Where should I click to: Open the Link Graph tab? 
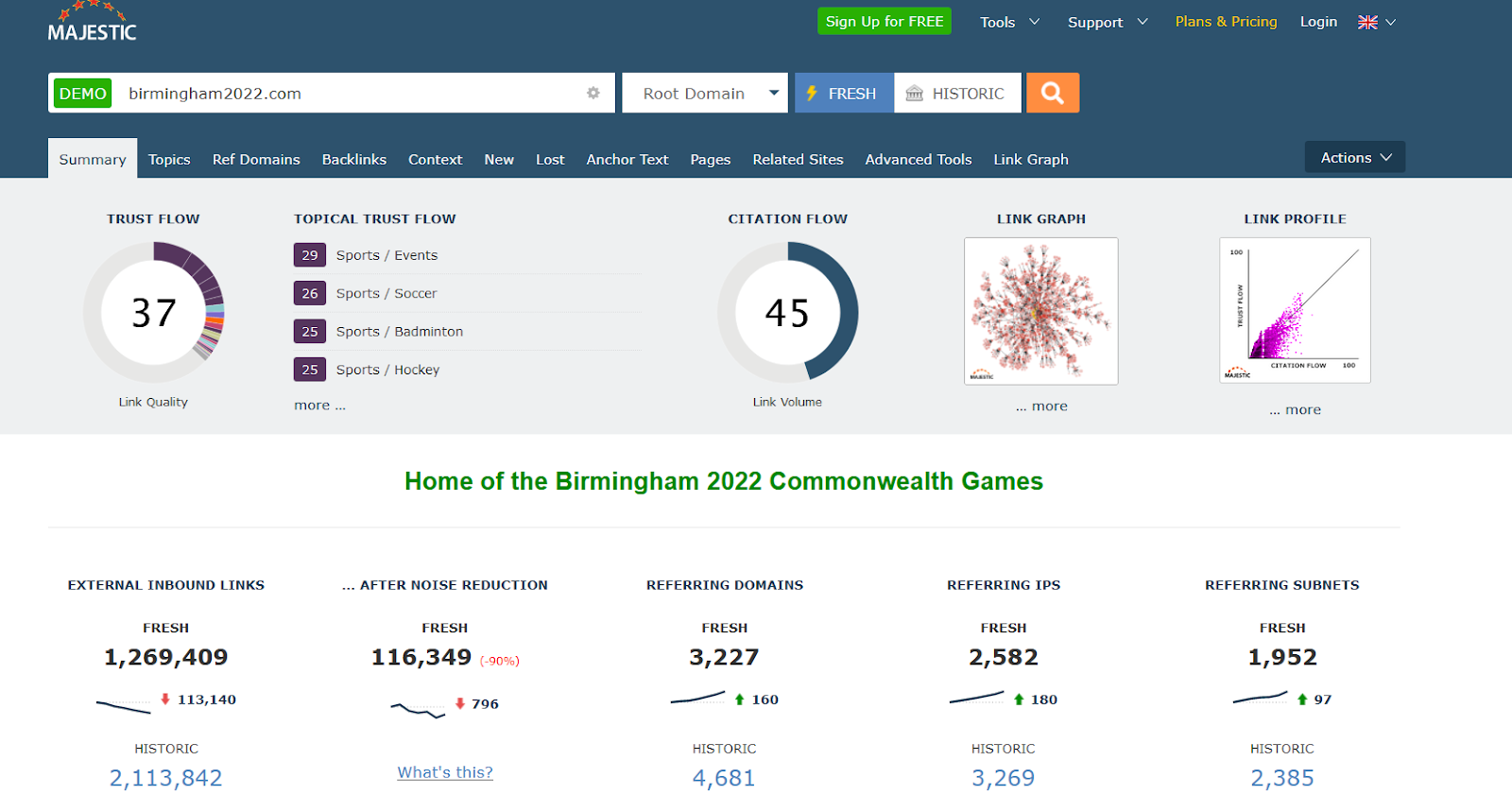point(1031,159)
